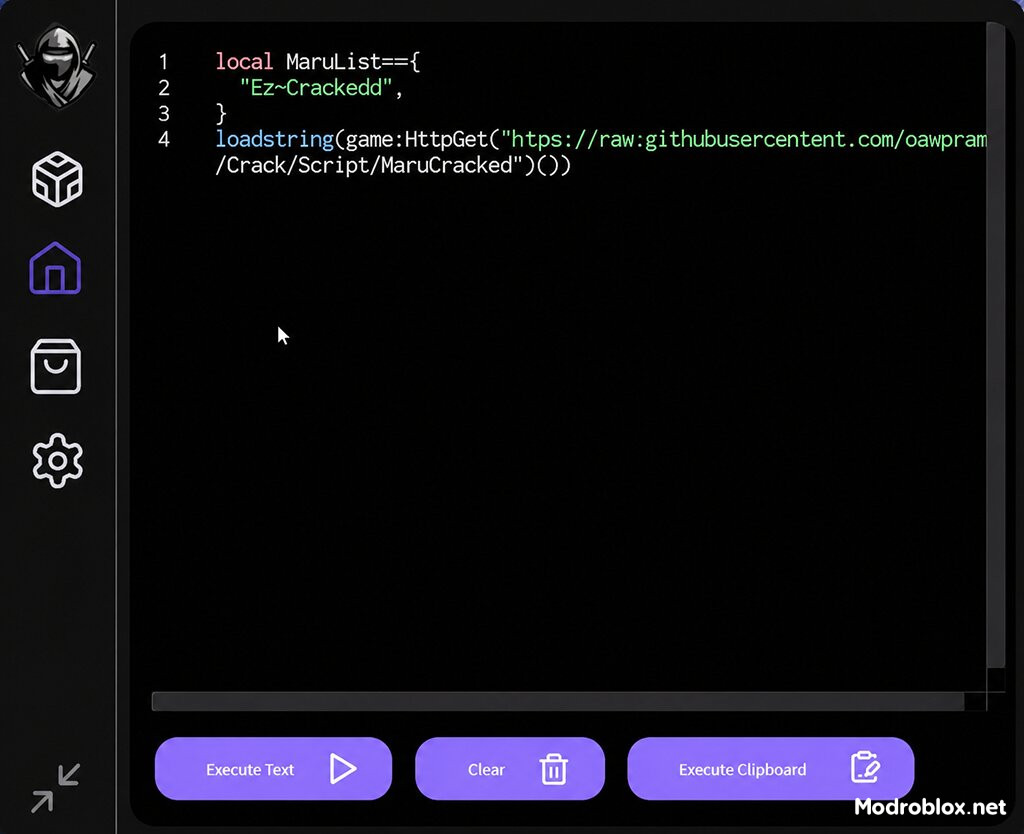Click the Execute Clipboard button
The width and height of the screenshot is (1024, 834).
(x=771, y=769)
